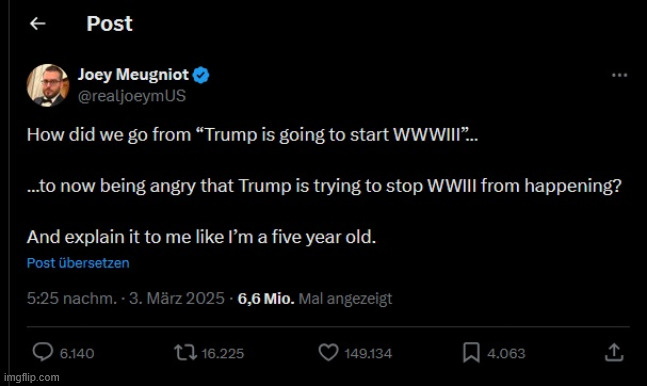Click the 'Post' header title

(109, 24)
